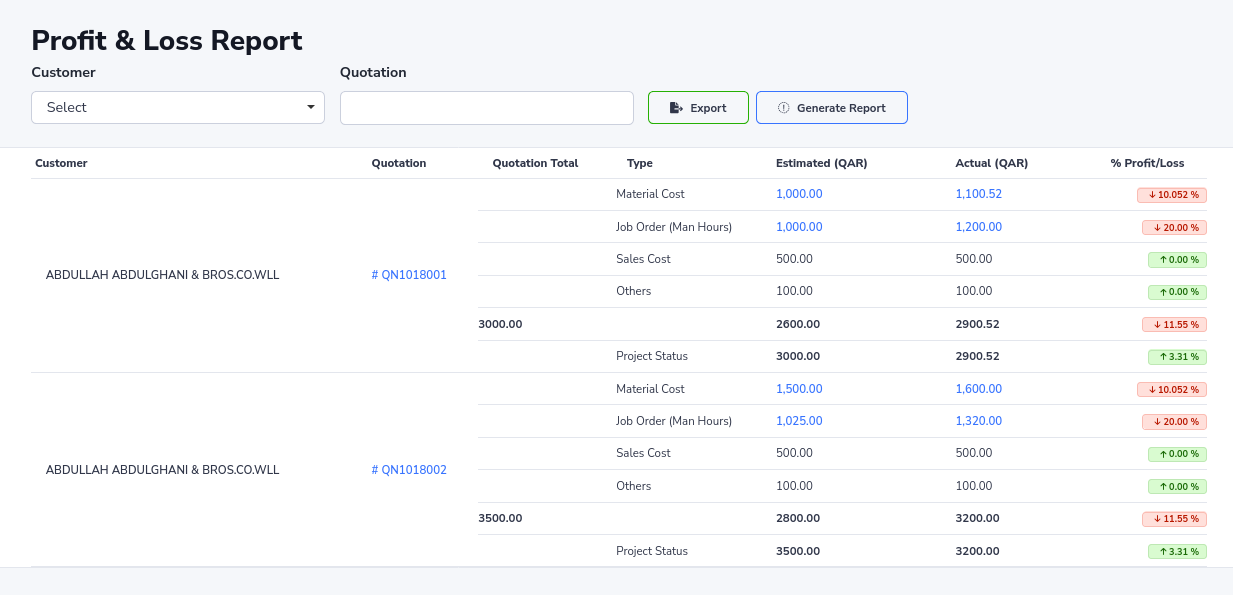
Task: Click the Profit & Loss Report heading
Action: tap(167, 41)
